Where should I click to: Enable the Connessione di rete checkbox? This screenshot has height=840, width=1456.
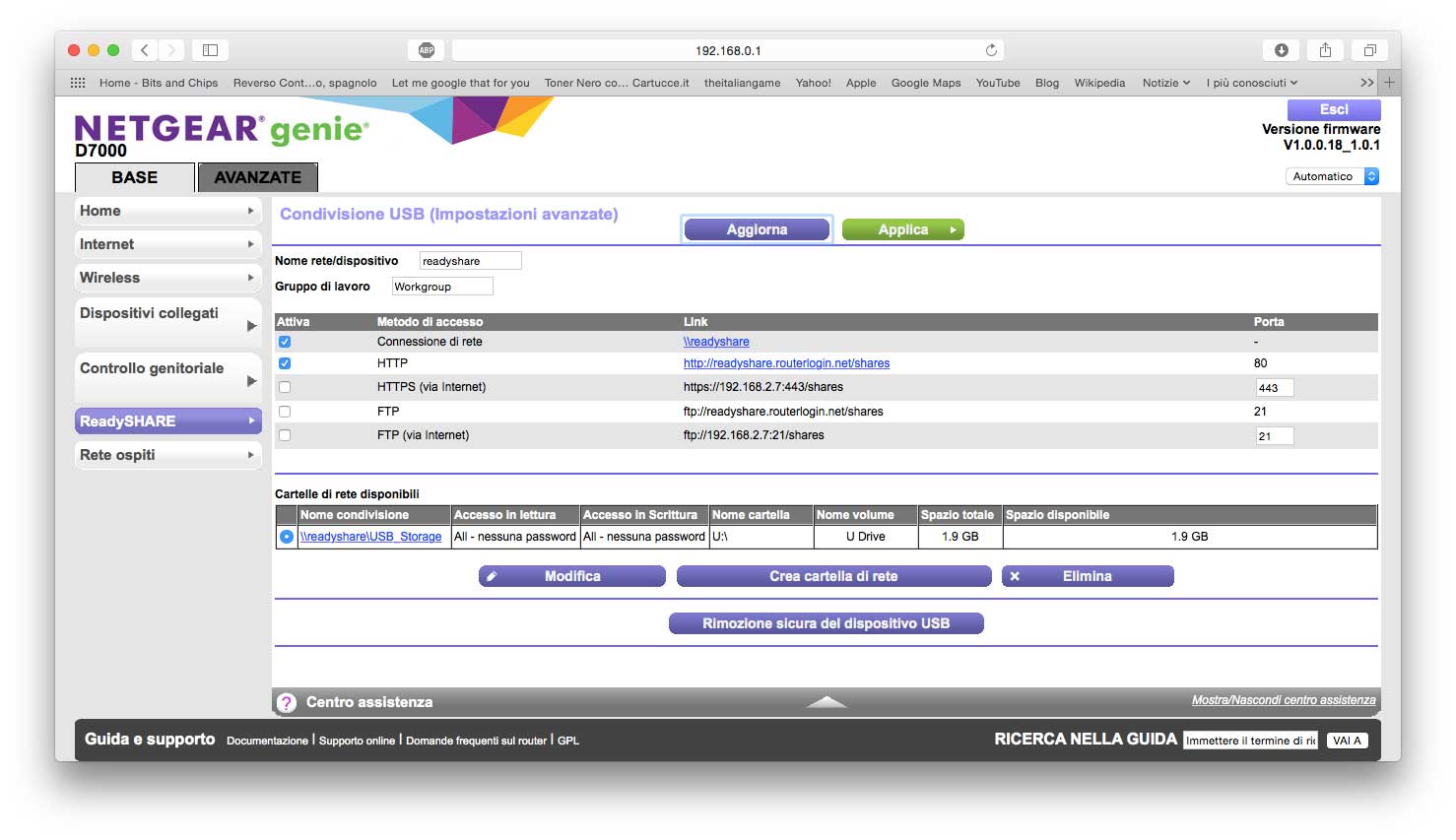click(x=285, y=342)
